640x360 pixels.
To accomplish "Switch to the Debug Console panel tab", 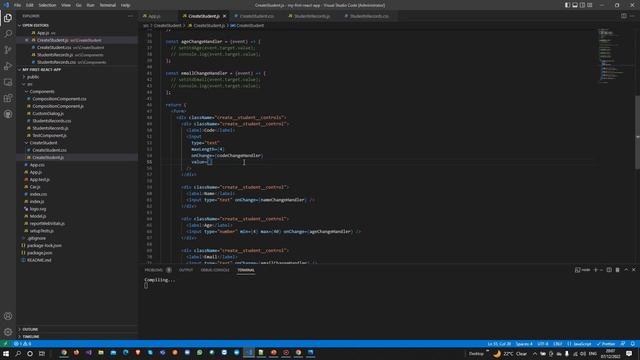I will [215, 270].
